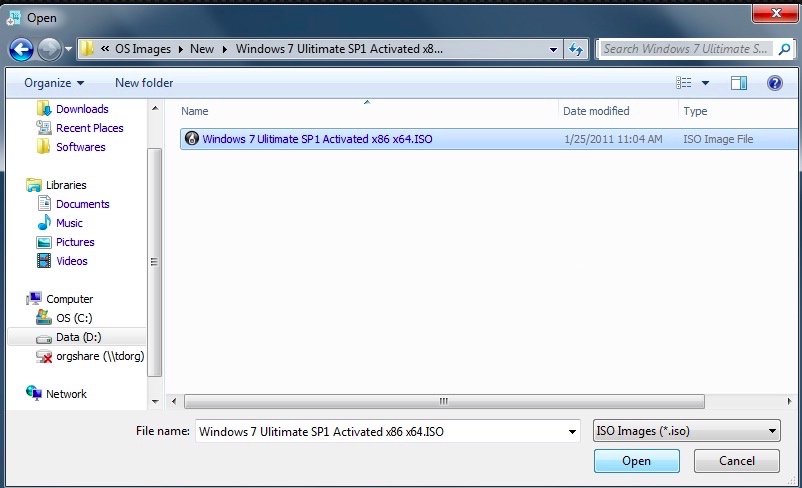Click the Data (D:) drive icon

[44, 339]
